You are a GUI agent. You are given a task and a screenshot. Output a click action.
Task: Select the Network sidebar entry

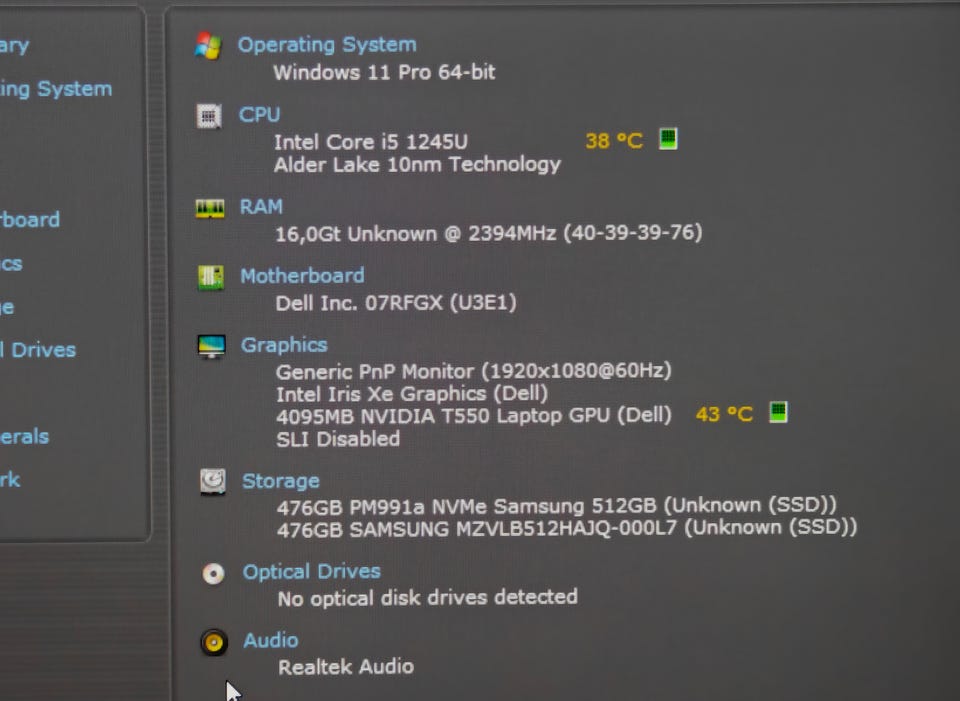click(x=10, y=480)
